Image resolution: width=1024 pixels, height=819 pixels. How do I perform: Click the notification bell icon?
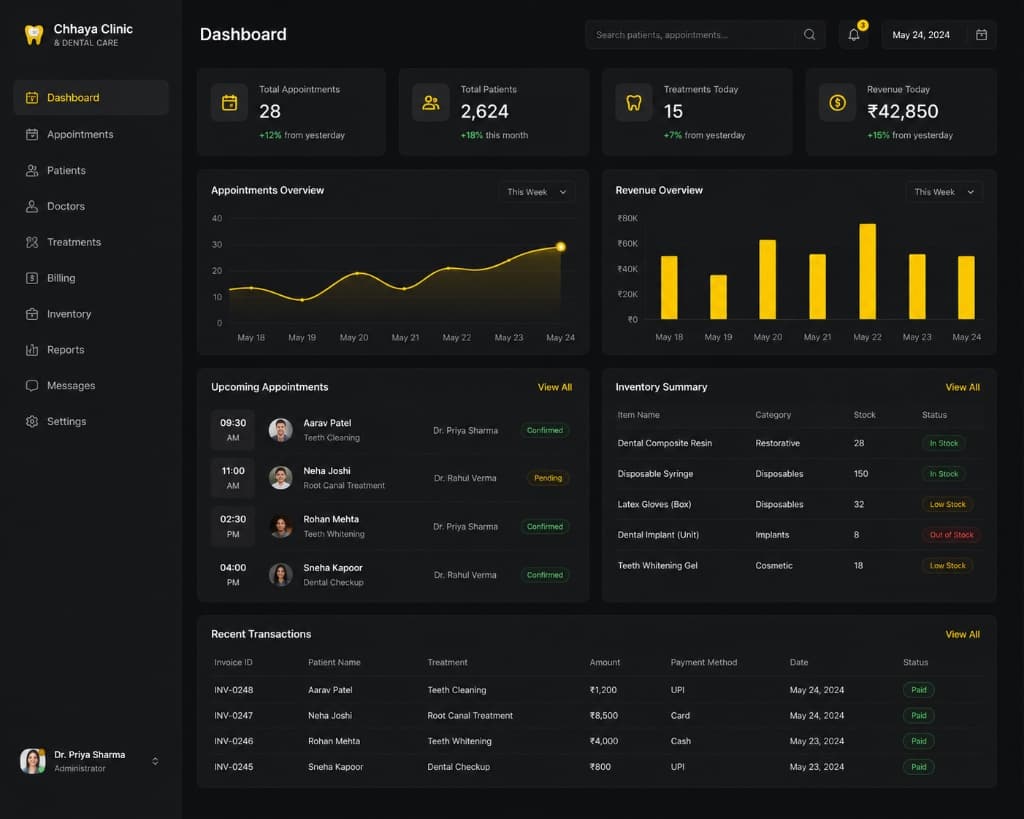854,35
